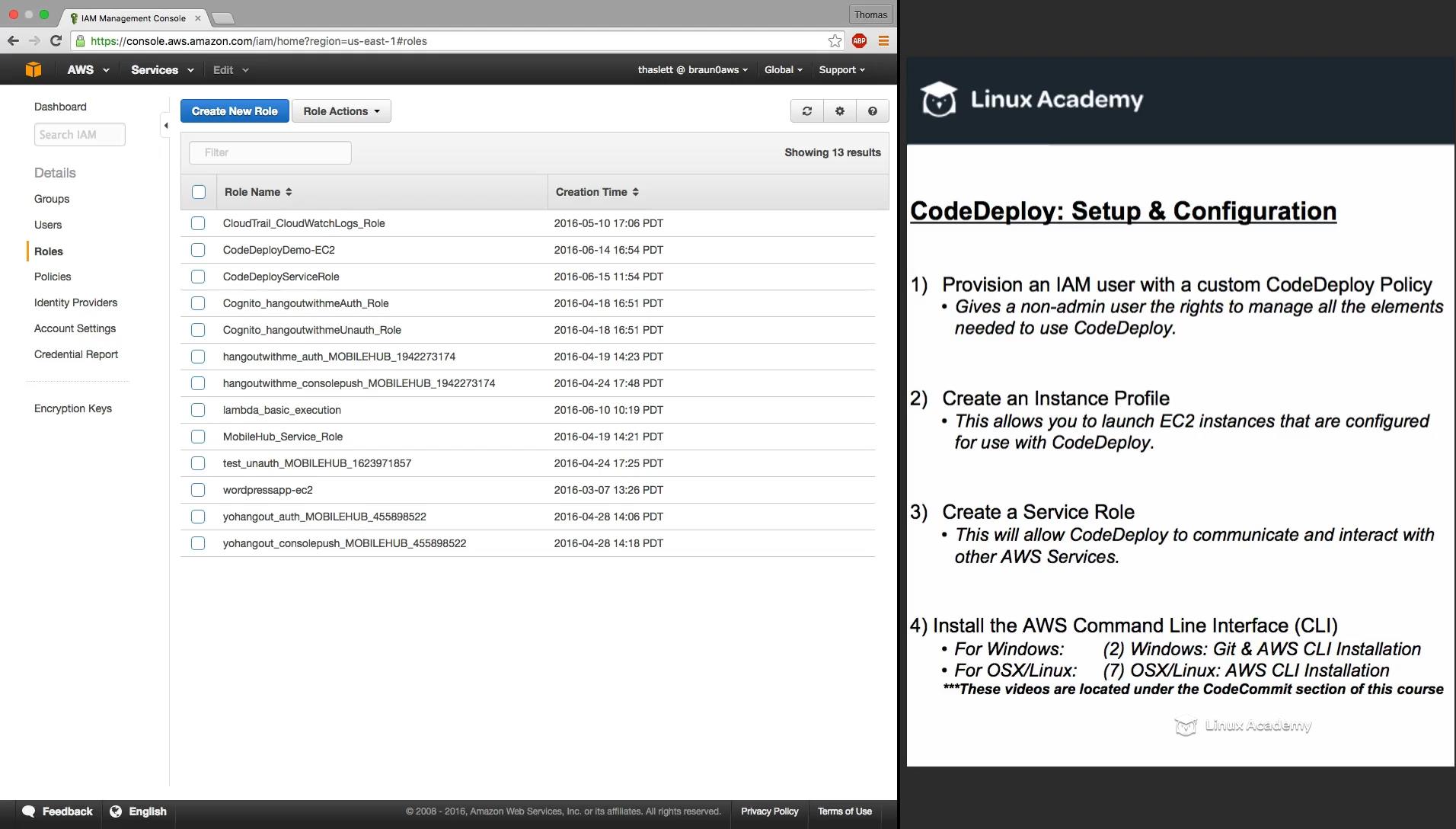Click the yohangout_auth_MOBILEHUB_455898522 role name

click(324, 517)
